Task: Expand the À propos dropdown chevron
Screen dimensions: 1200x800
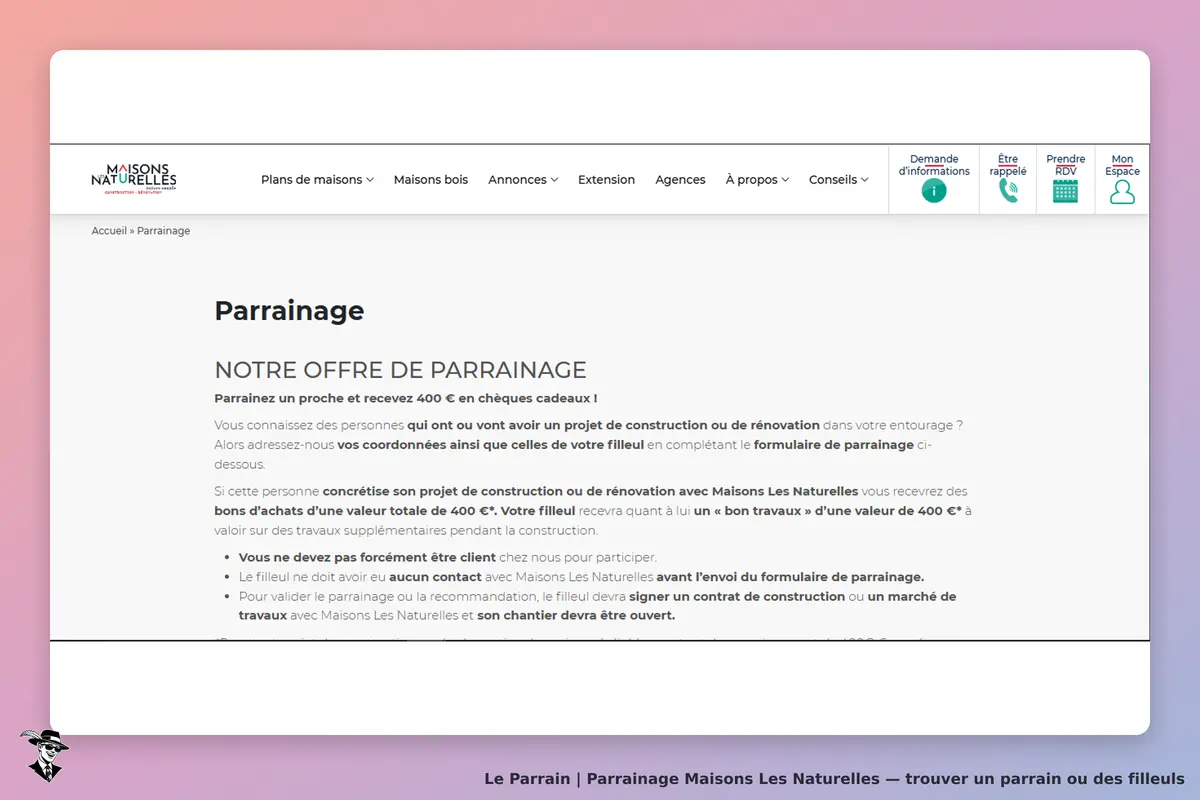Action: pos(785,180)
